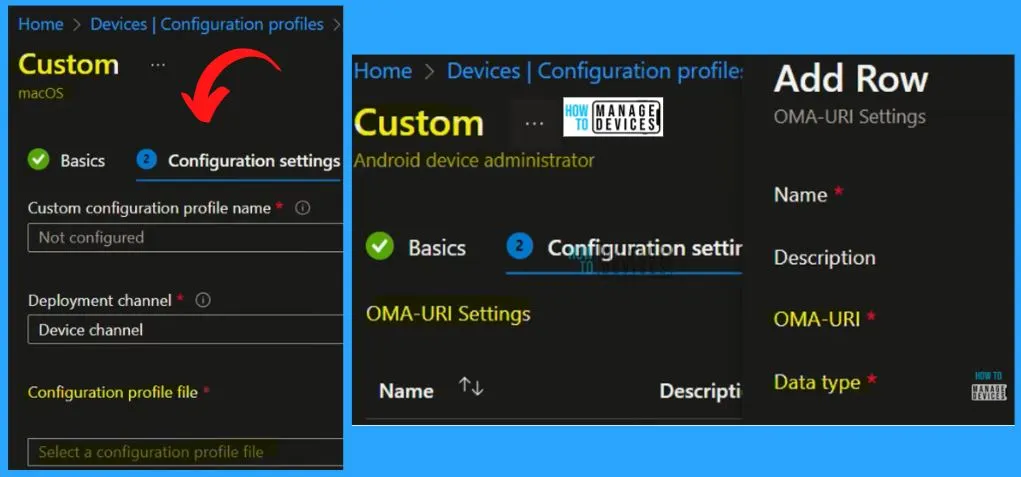
Task: Open Home breadcrumb in Android Custom panel
Action: coord(383,71)
